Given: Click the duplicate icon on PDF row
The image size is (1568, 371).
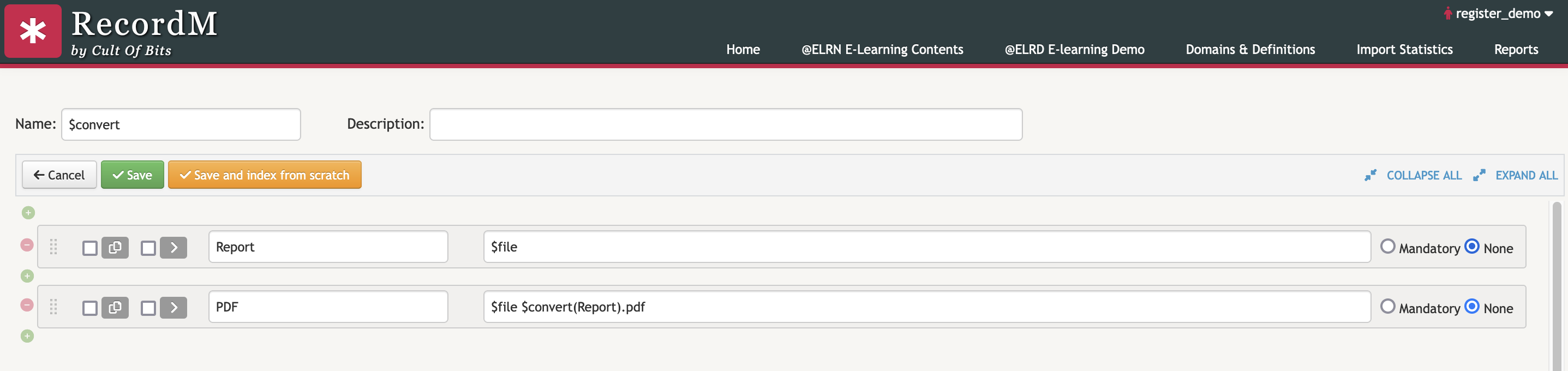Looking at the screenshot, I should [x=115, y=308].
